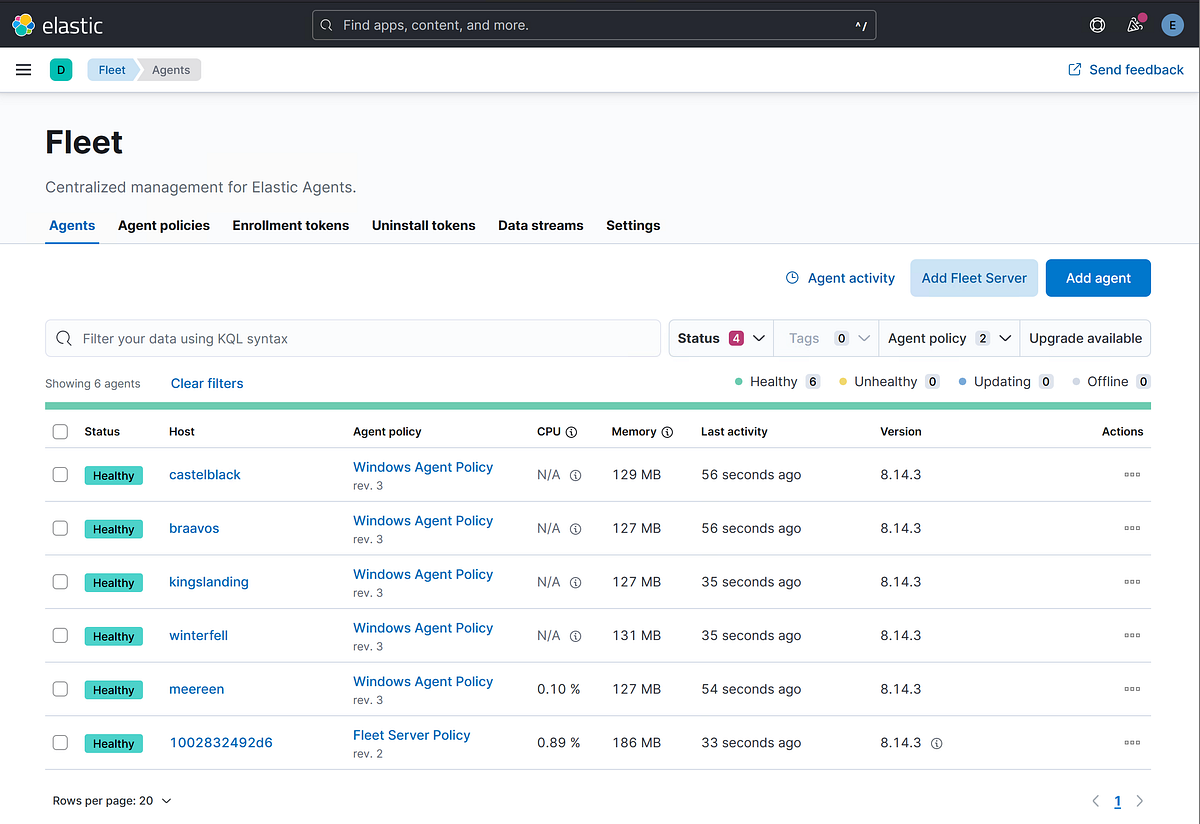Screen dimensions: 1200x824
Task: Open the user profile avatar
Action: [x=1172, y=24]
